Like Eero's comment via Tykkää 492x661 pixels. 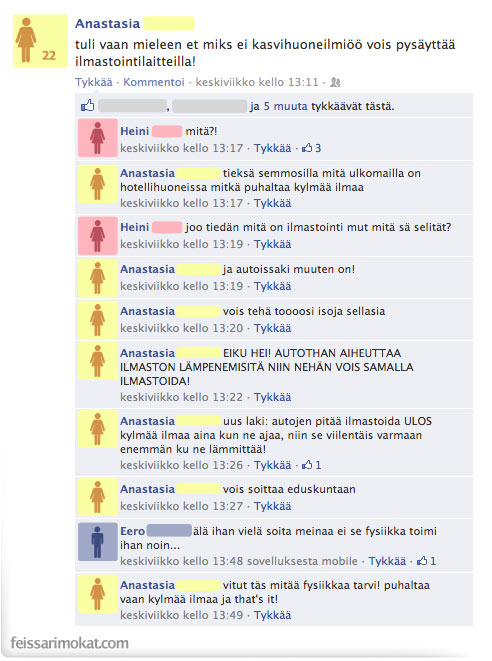[387, 561]
